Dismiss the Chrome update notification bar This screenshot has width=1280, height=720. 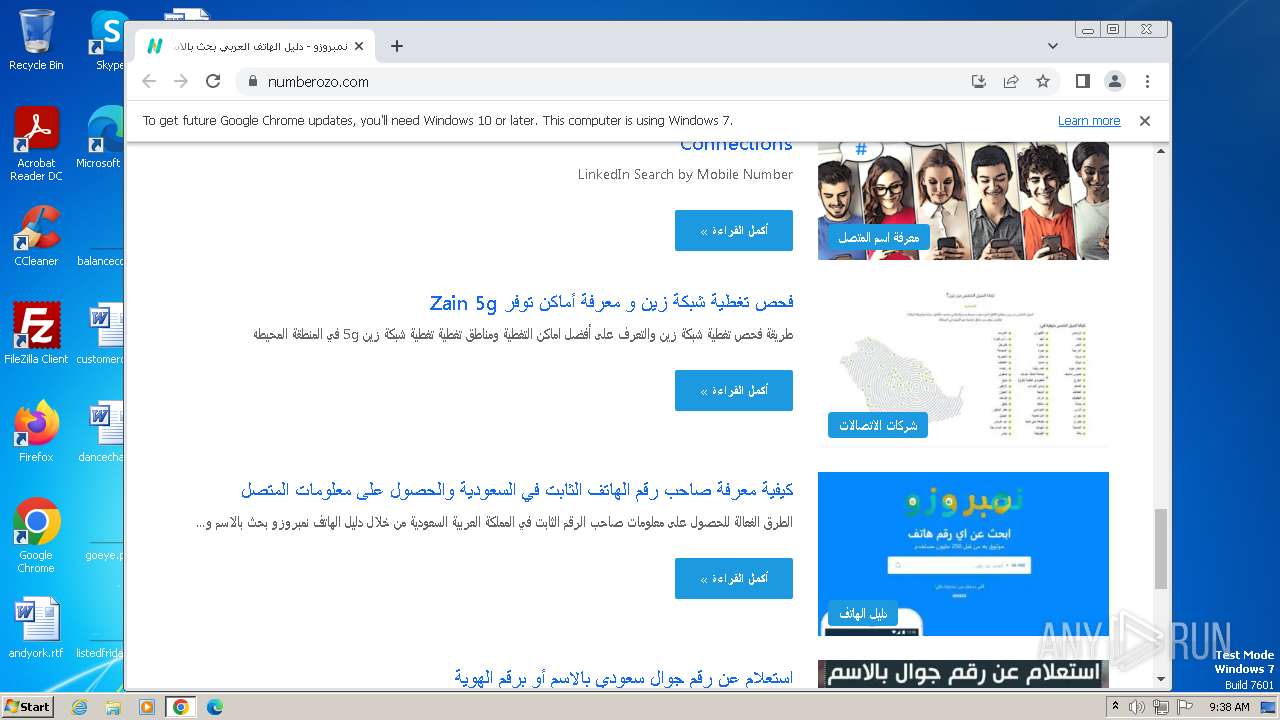1145,121
